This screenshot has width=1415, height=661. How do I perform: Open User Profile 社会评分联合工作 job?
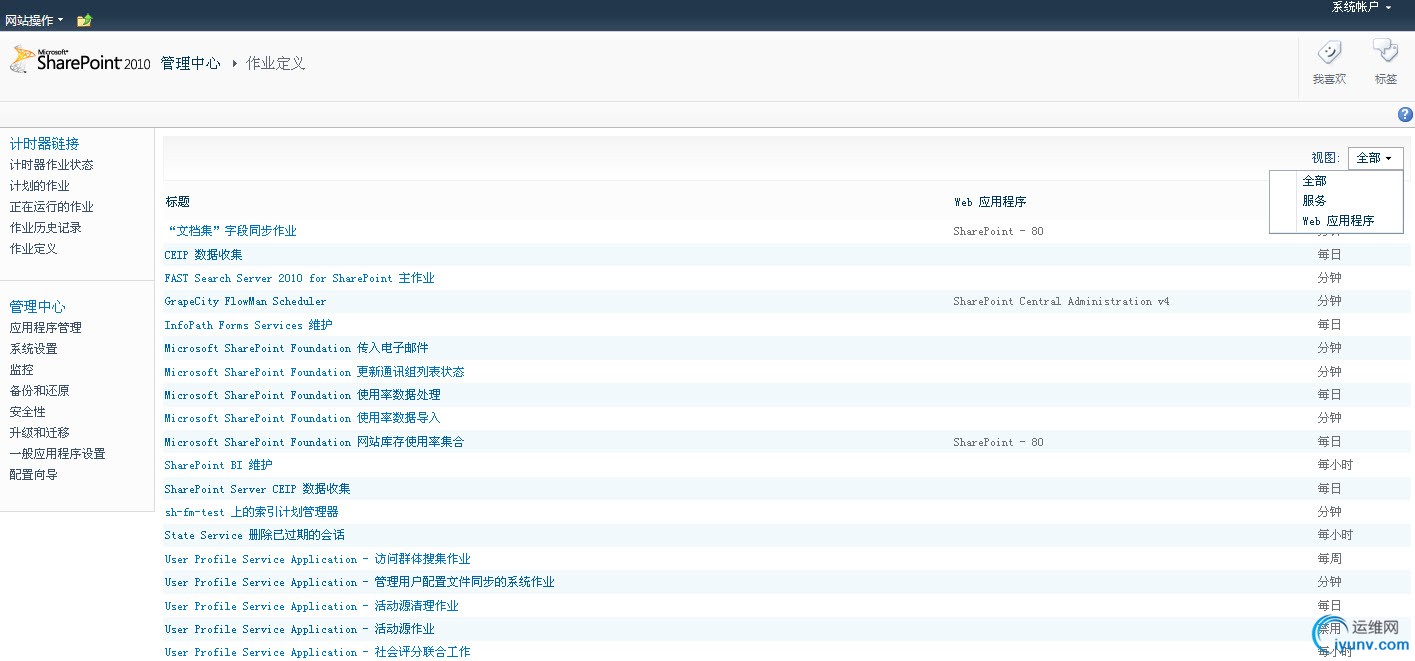click(x=317, y=652)
